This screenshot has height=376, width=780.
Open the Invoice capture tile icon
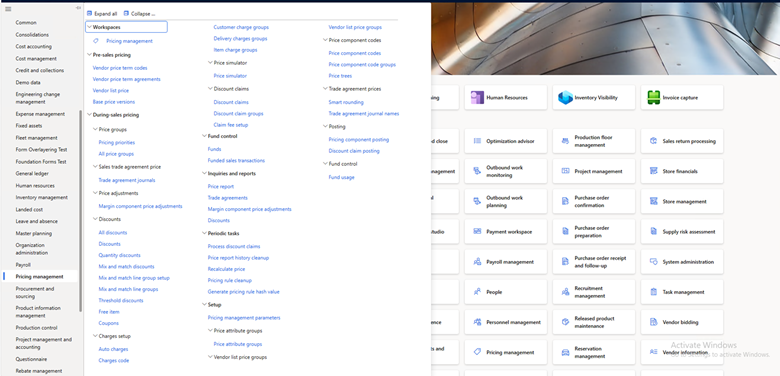click(x=653, y=97)
